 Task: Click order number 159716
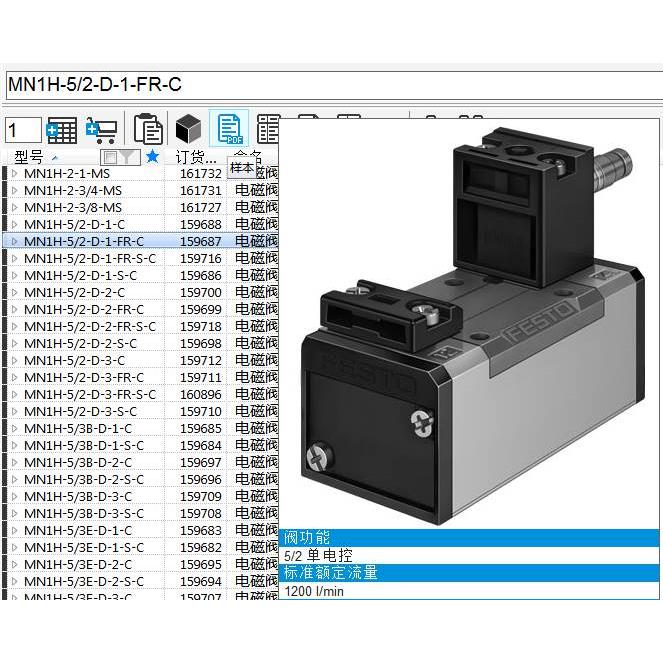(x=201, y=258)
